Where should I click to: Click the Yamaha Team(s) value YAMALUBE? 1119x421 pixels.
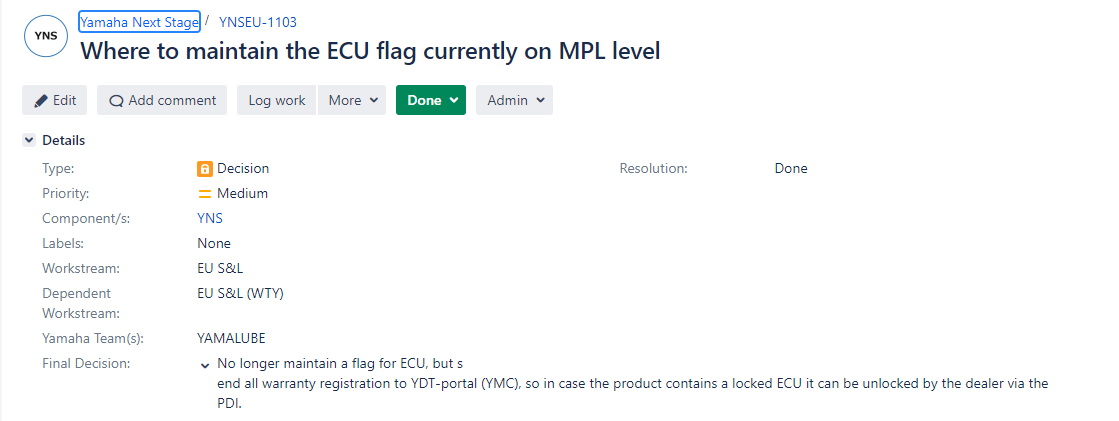[231, 338]
